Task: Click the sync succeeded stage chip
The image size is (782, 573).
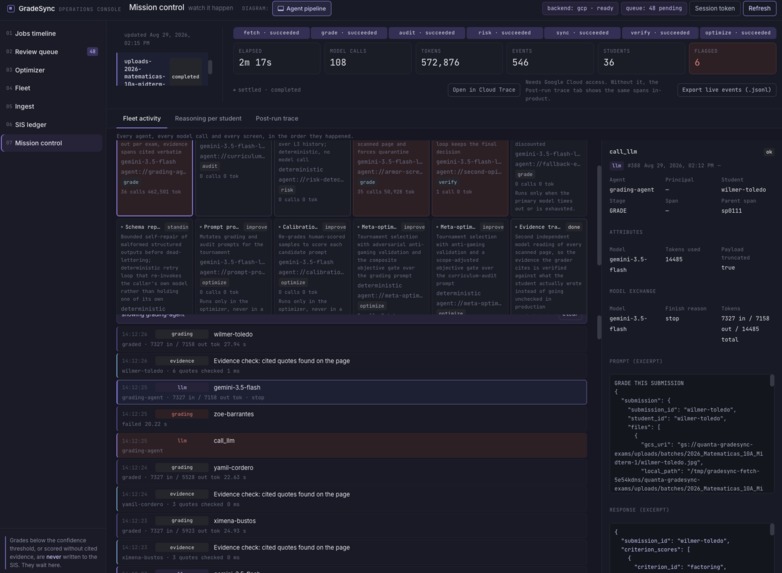Action: 582,33
